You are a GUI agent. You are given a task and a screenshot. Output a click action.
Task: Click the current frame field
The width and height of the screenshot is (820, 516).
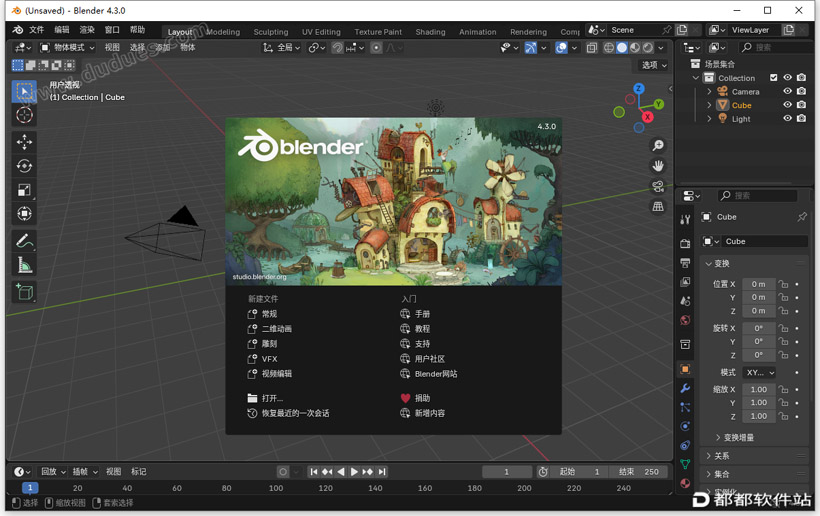coord(507,472)
